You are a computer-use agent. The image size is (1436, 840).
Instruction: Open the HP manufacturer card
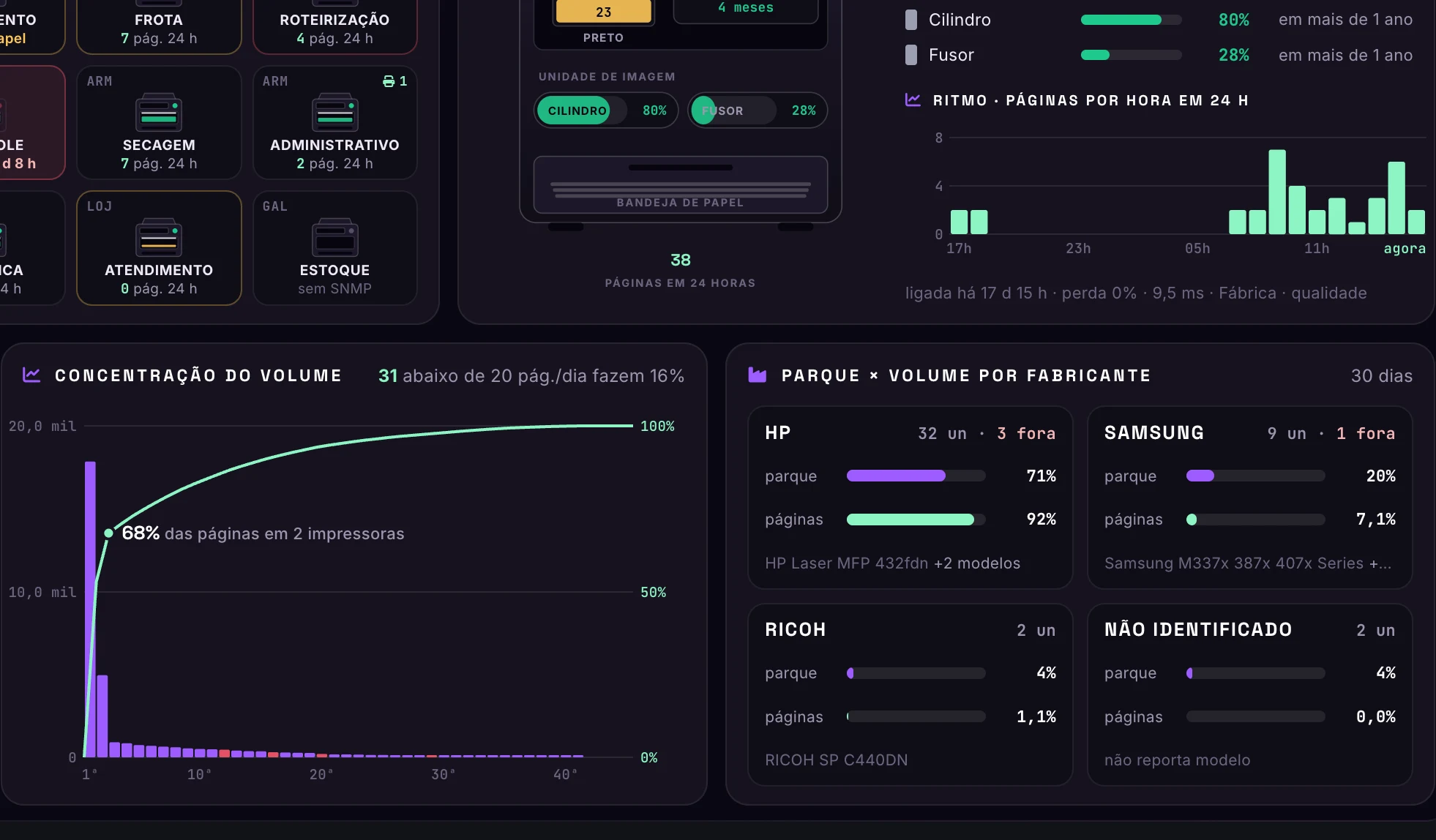tap(910, 498)
